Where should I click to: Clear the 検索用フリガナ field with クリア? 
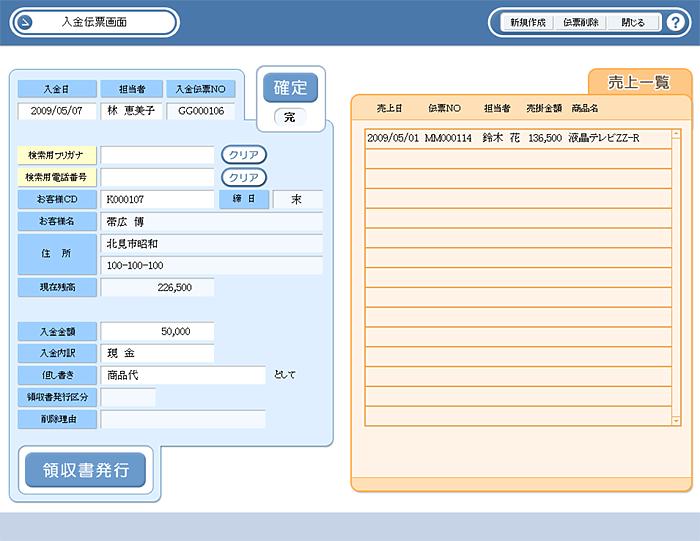pos(243,155)
